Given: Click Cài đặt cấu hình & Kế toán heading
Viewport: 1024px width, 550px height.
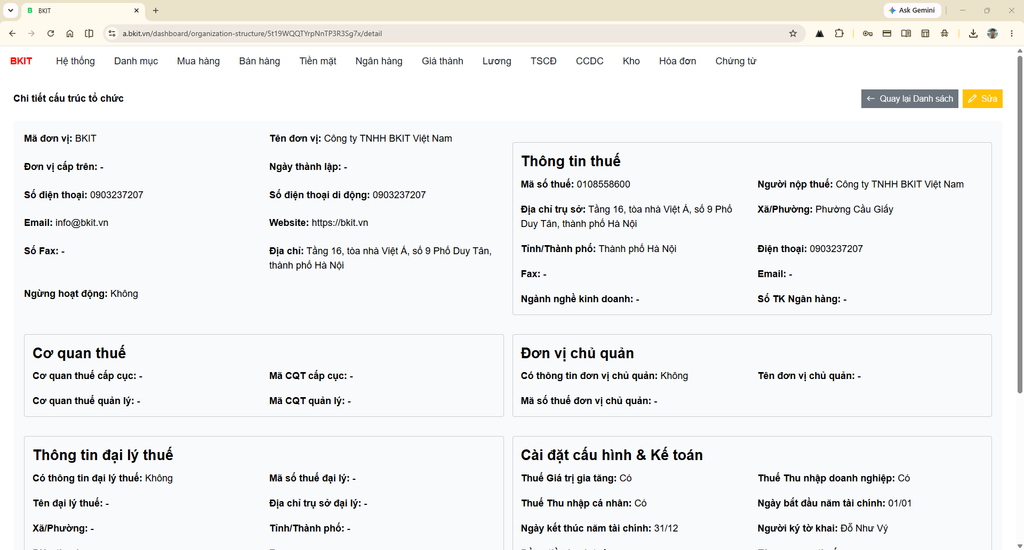Looking at the screenshot, I should click(x=612, y=455).
